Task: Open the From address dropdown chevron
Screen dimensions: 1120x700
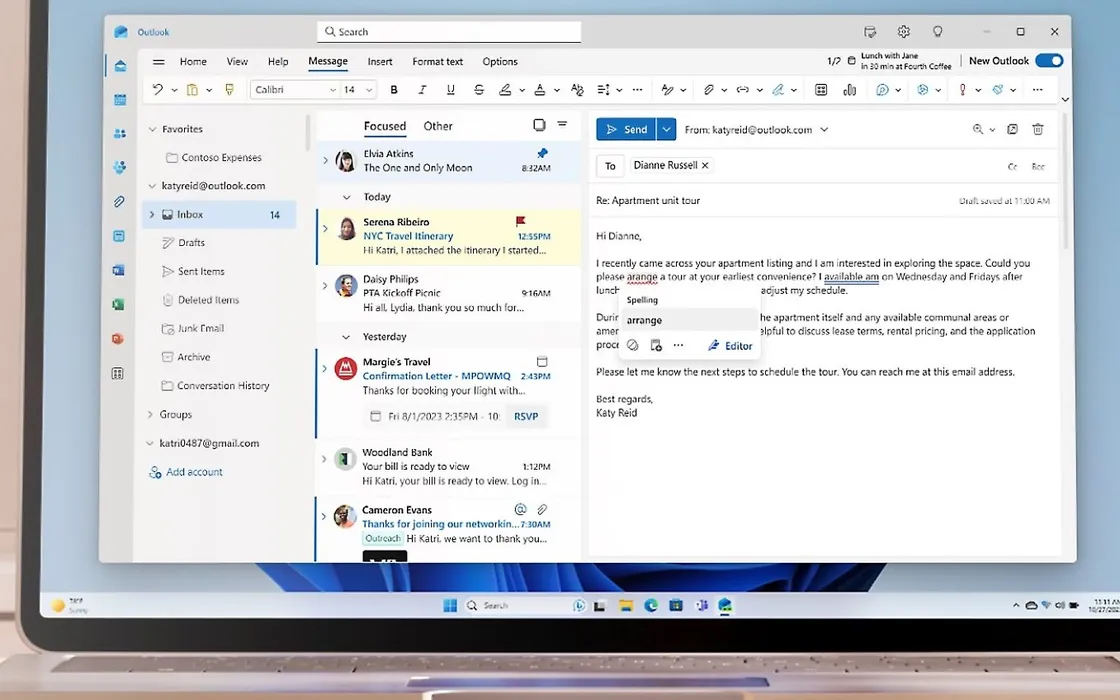Action: coord(824,129)
